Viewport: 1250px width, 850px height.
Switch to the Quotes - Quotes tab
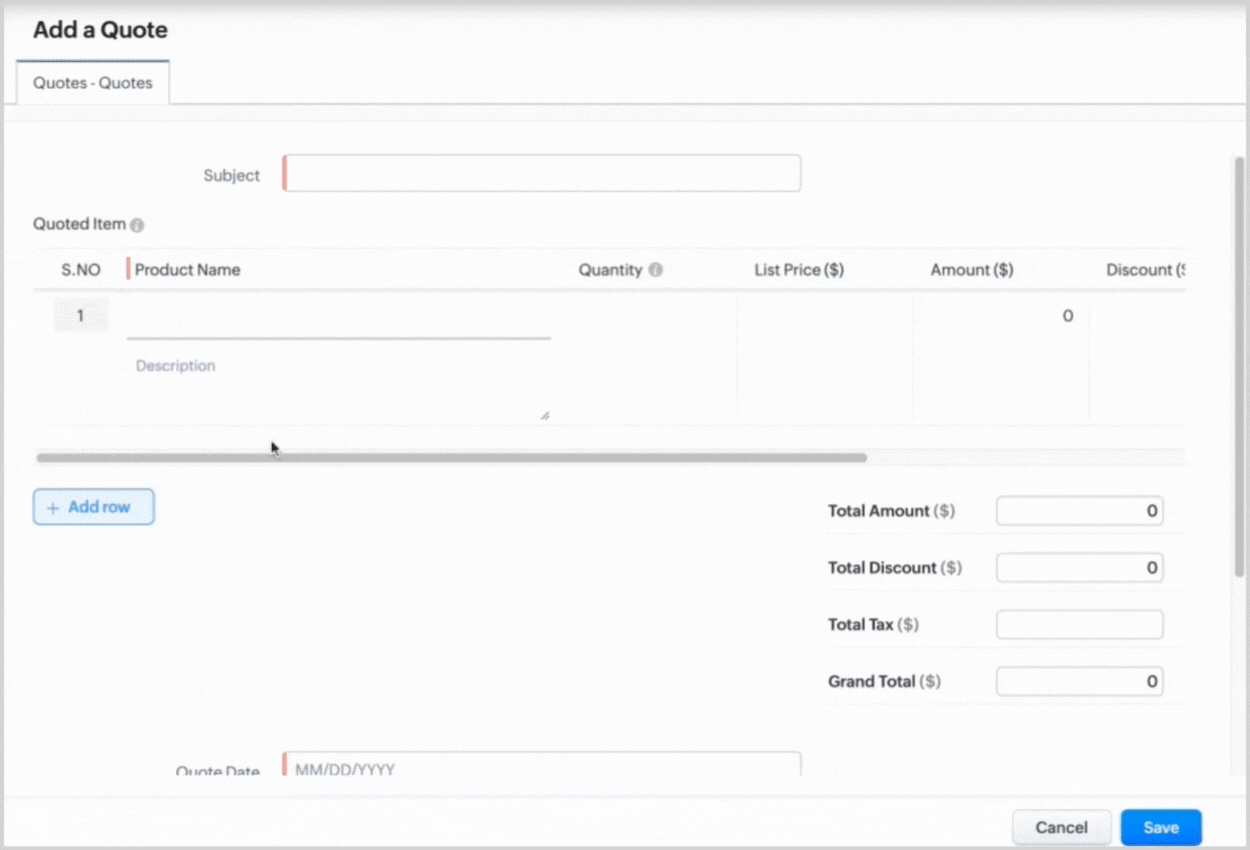[93, 83]
